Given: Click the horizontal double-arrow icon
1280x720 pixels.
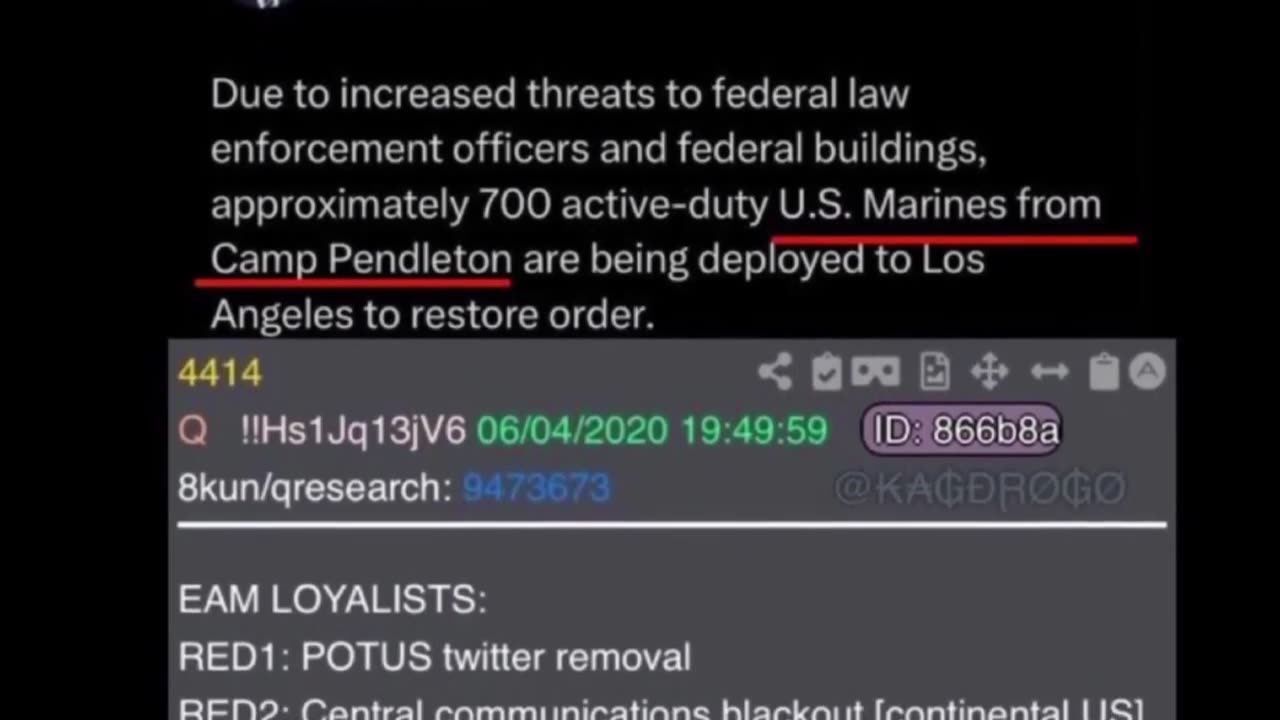Looking at the screenshot, I should tap(1049, 372).
